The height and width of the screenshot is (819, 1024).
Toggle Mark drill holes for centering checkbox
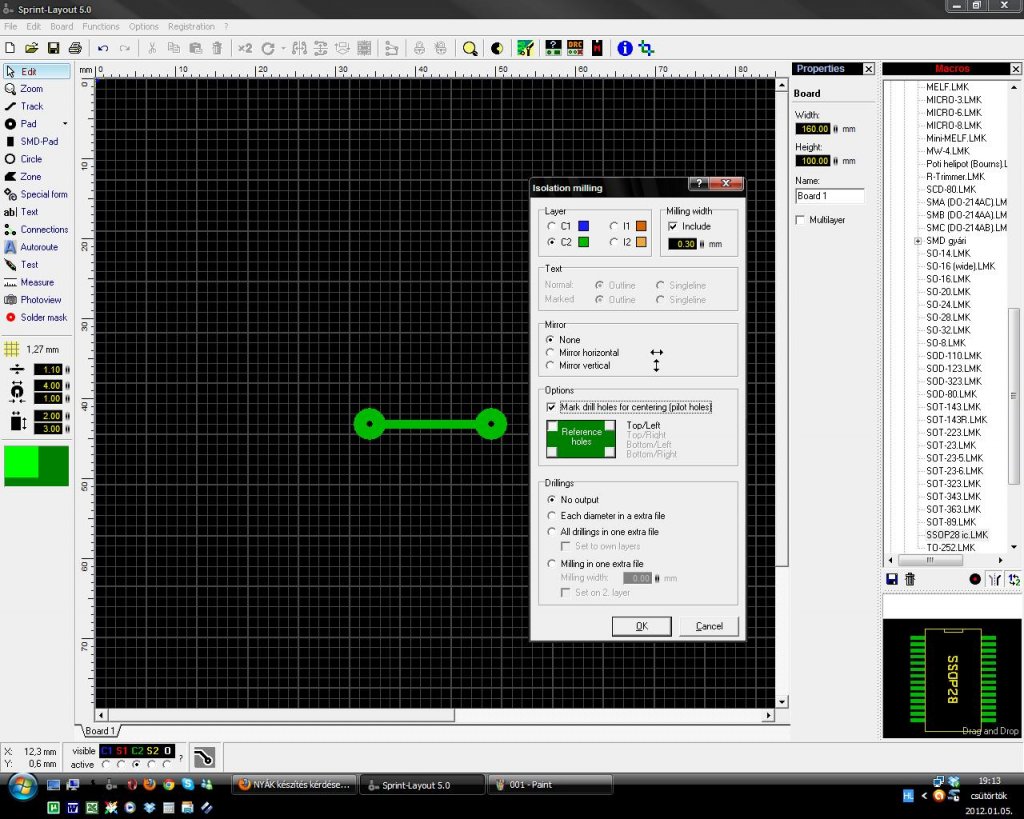pos(551,407)
